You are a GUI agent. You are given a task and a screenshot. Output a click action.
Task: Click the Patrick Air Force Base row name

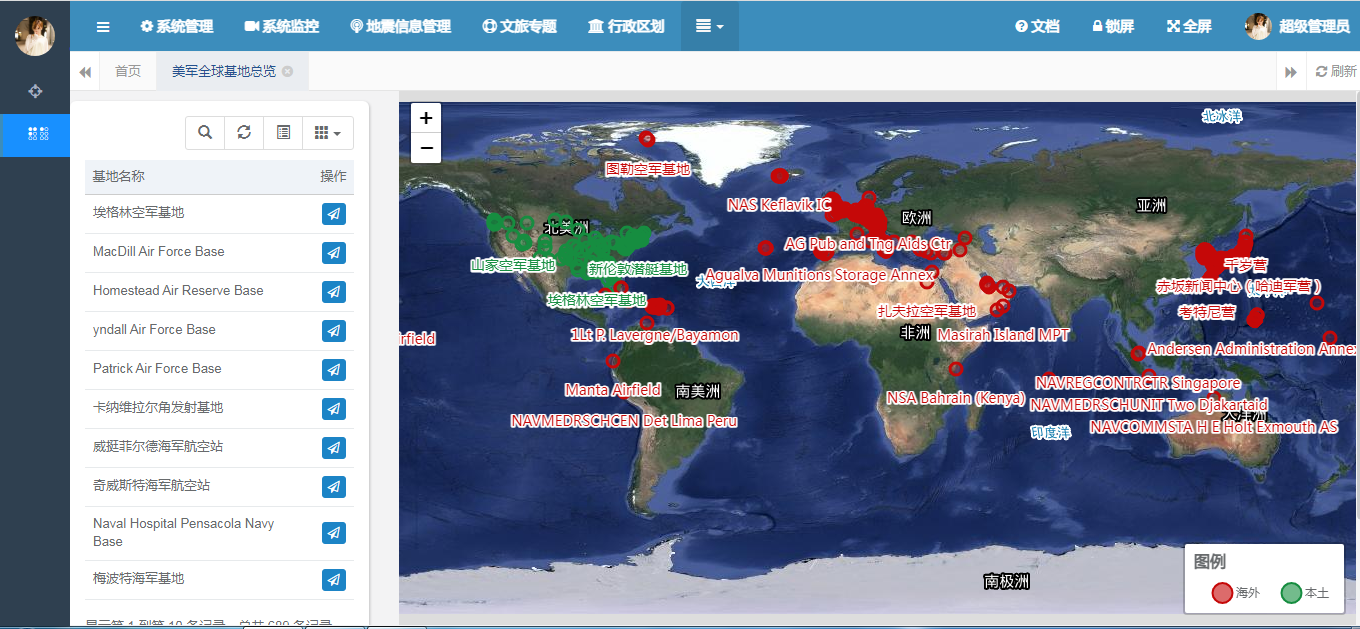pos(157,369)
